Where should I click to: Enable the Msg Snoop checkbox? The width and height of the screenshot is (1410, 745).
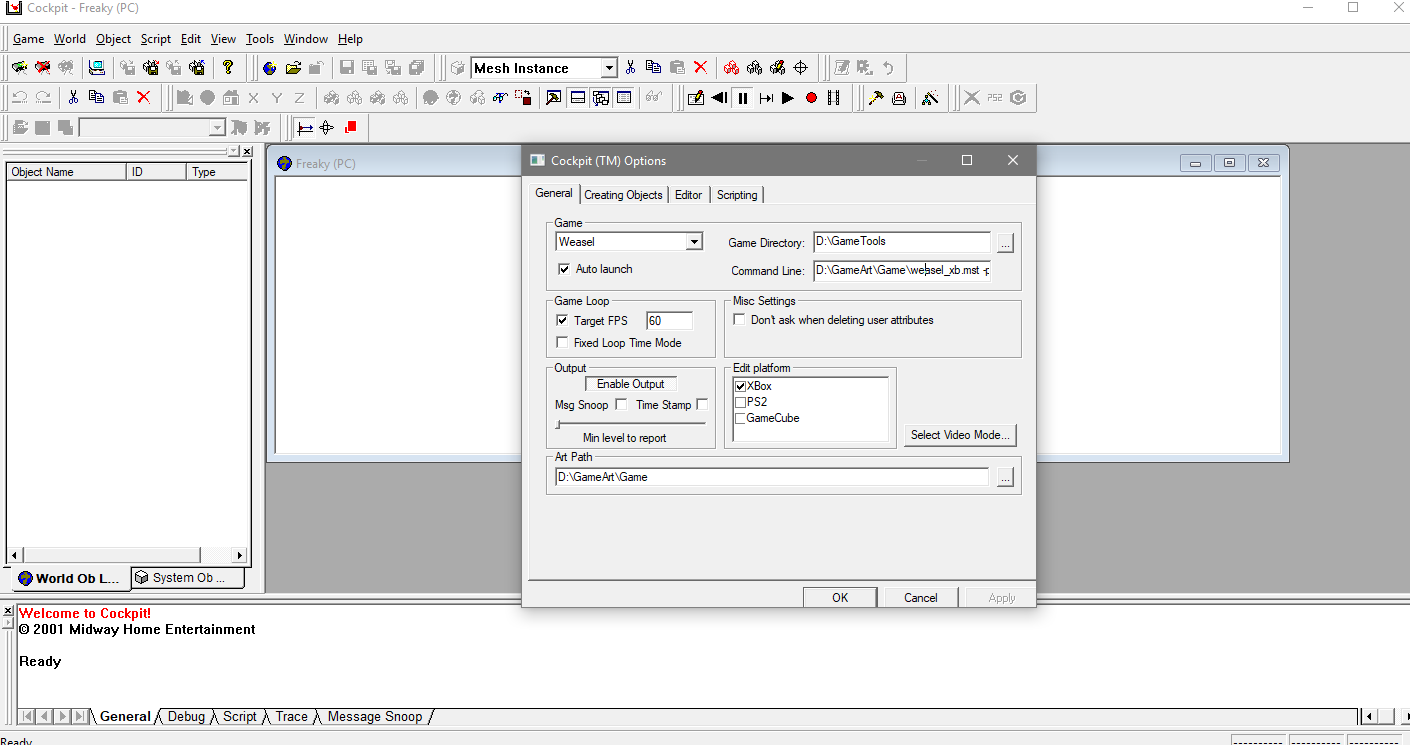(x=621, y=405)
